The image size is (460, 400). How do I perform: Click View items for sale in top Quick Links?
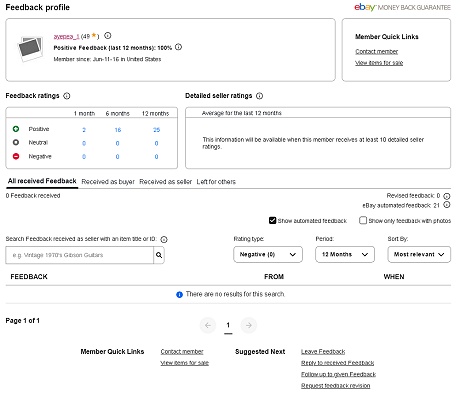point(379,63)
